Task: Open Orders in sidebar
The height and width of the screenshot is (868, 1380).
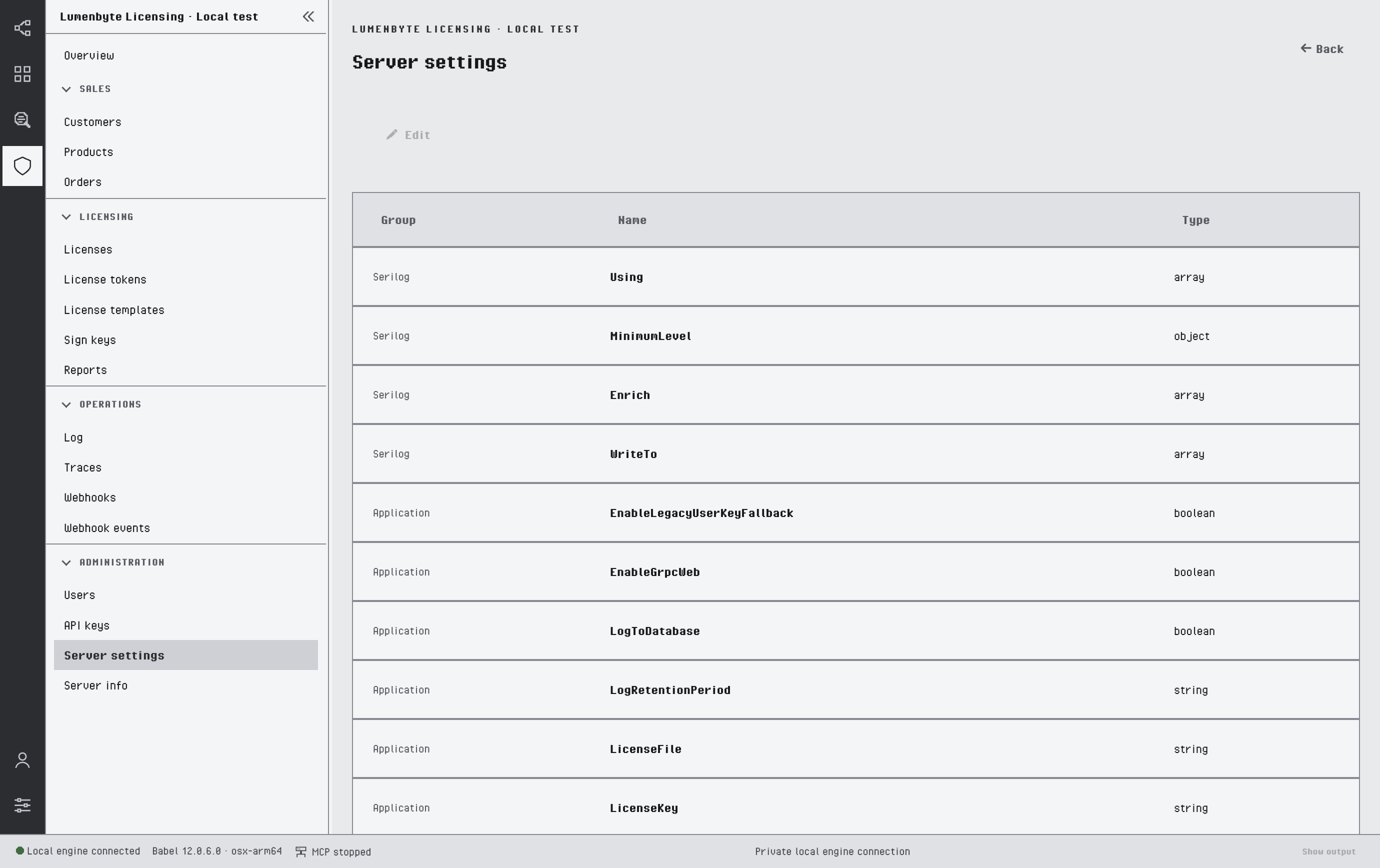Action: coord(82,182)
